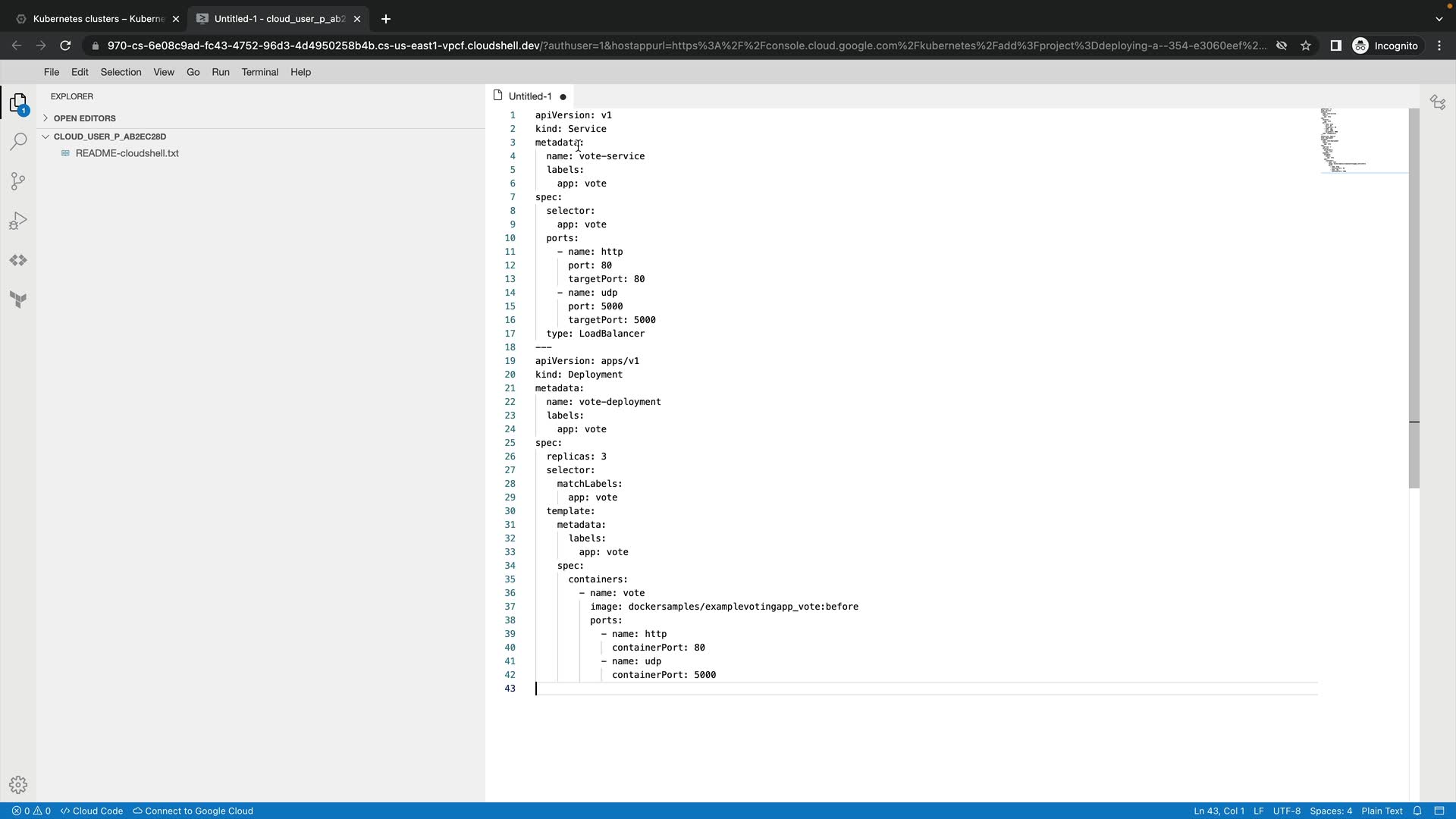Expand the Open Editors section
The width and height of the screenshot is (1456, 819).
[84, 118]
